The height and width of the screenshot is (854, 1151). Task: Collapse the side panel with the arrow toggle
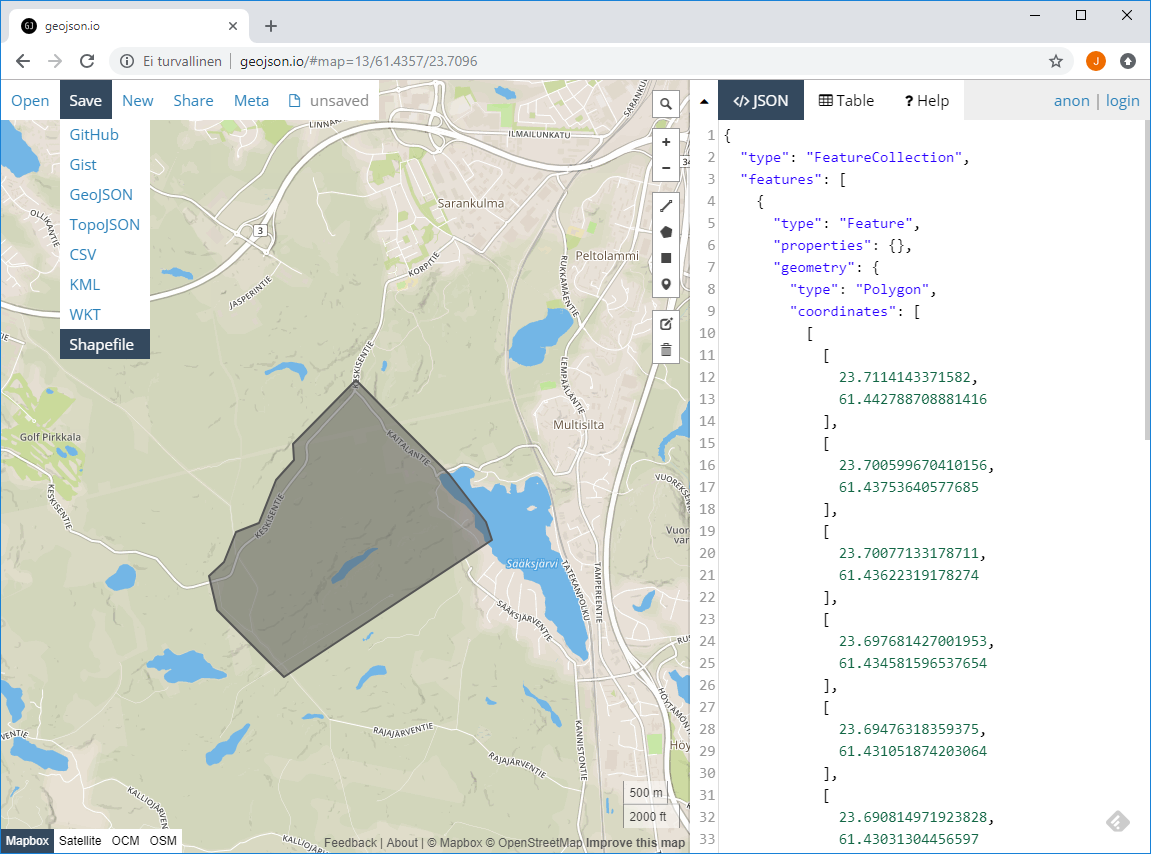[x=704, y=101]
